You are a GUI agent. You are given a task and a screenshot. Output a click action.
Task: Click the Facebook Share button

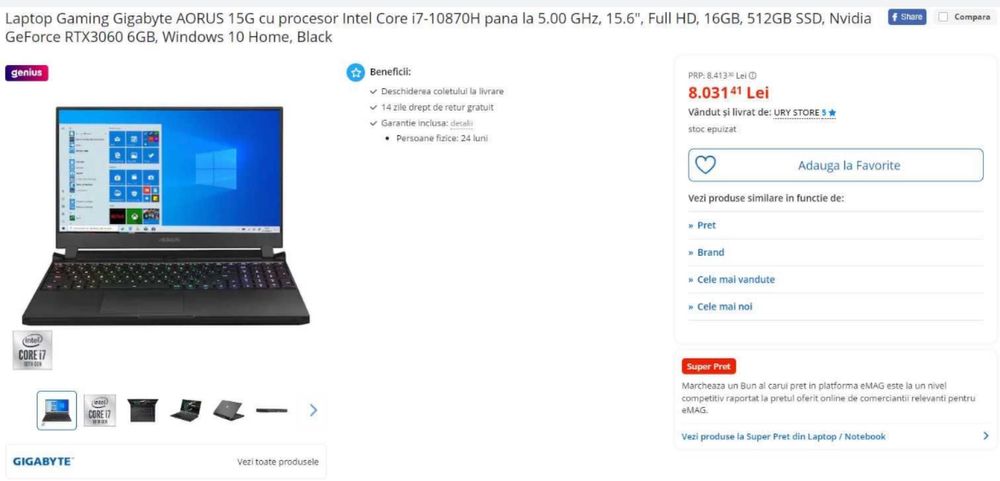point(907,17)
